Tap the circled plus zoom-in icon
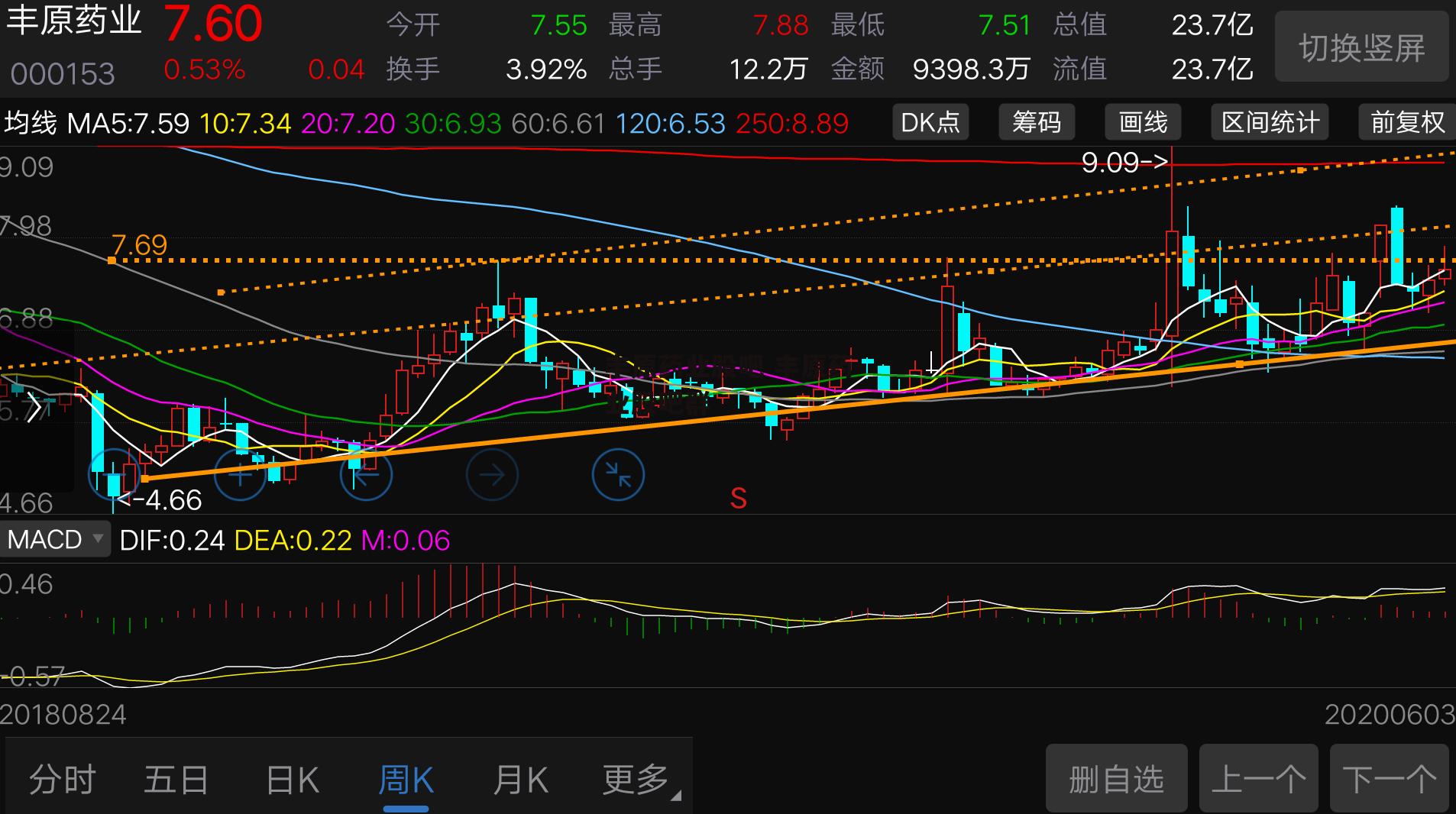The image size is (1456, 814). coord(240,475)
